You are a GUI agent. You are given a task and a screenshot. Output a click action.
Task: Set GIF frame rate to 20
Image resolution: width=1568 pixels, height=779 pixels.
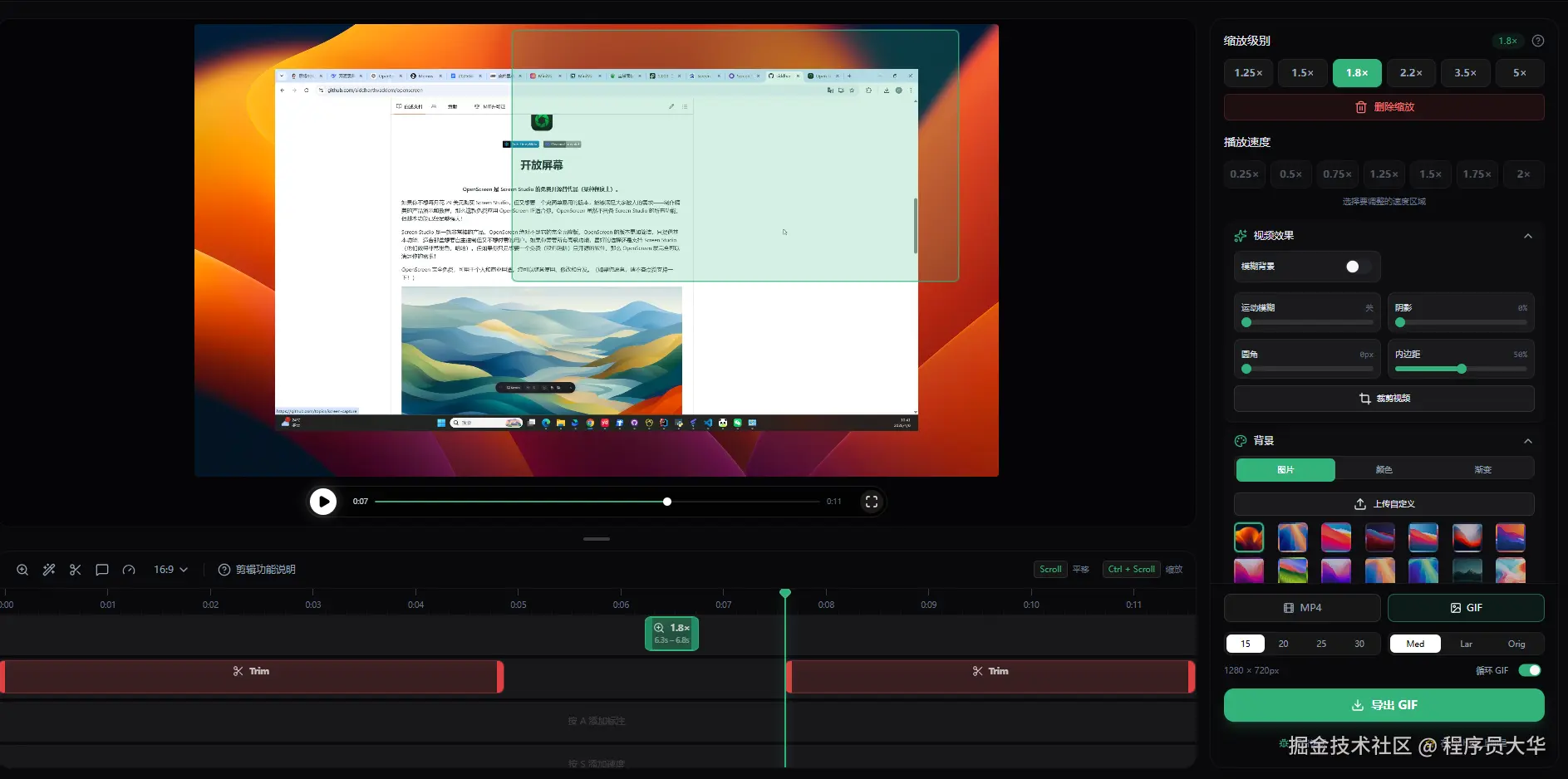[x=1284, y=644]
